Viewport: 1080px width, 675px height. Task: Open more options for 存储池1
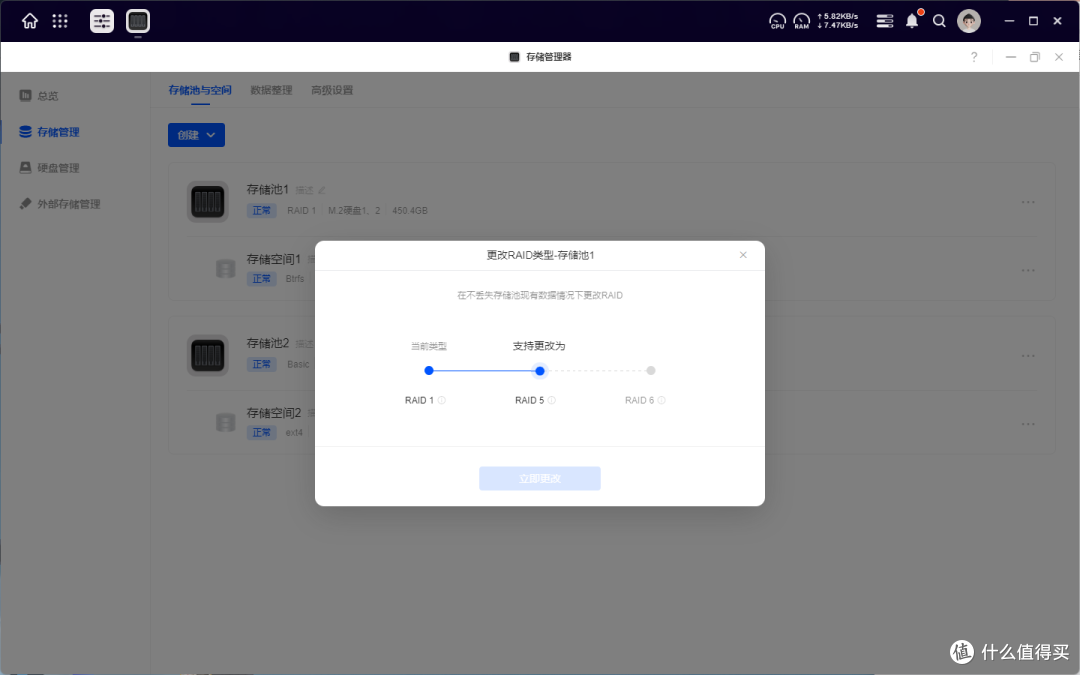click(1028, 202)
